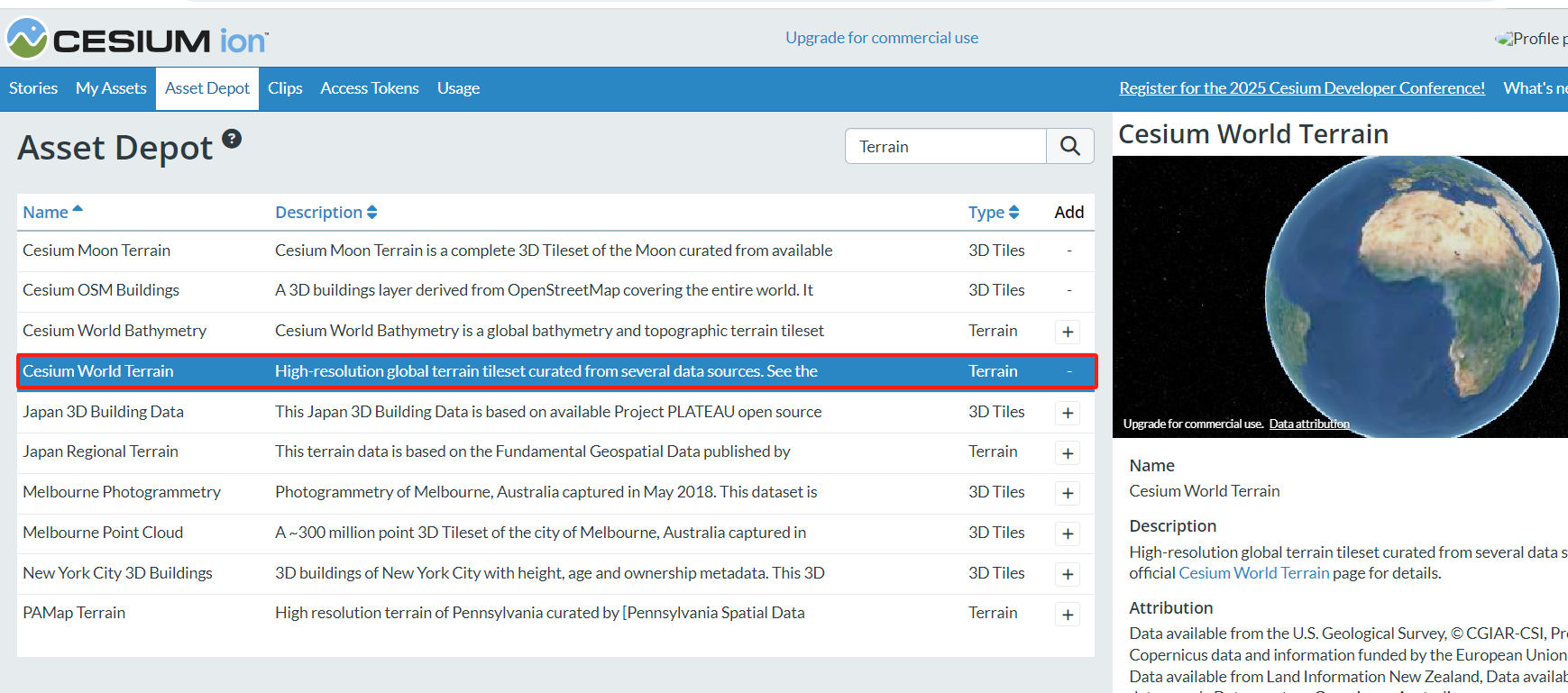Go to My Assets tab
Image resolution: width=1568 pixels, height=693 pixels.
tap(111, 88)
